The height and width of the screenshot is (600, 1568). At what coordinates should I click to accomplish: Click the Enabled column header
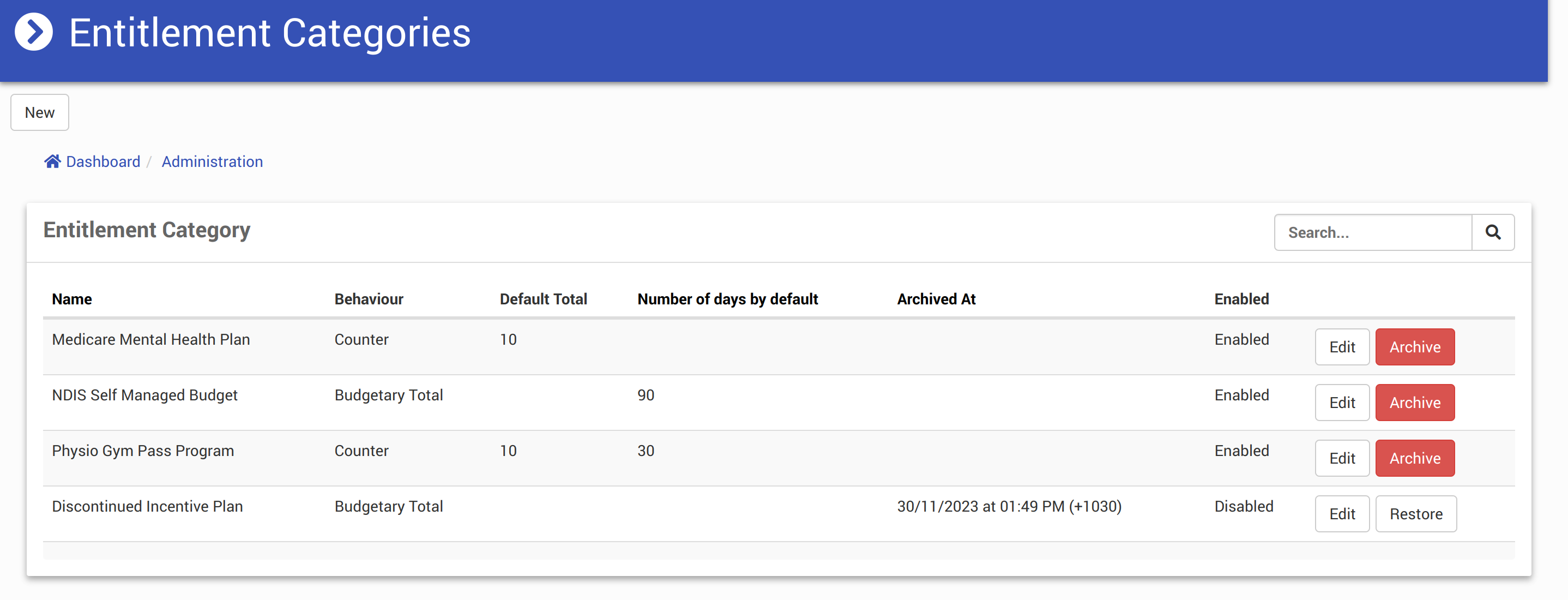click(1241, 299)
